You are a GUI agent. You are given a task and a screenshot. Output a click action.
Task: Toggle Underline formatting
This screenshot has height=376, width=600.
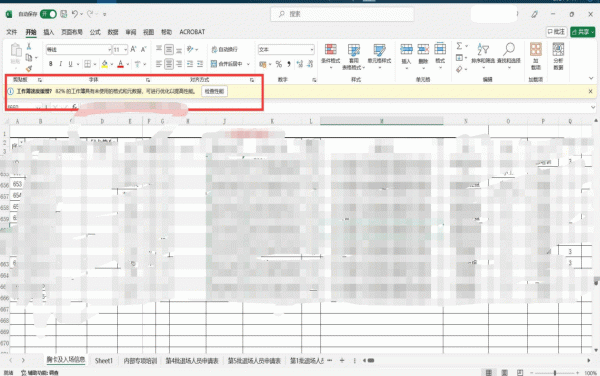(x=70, y=64)
